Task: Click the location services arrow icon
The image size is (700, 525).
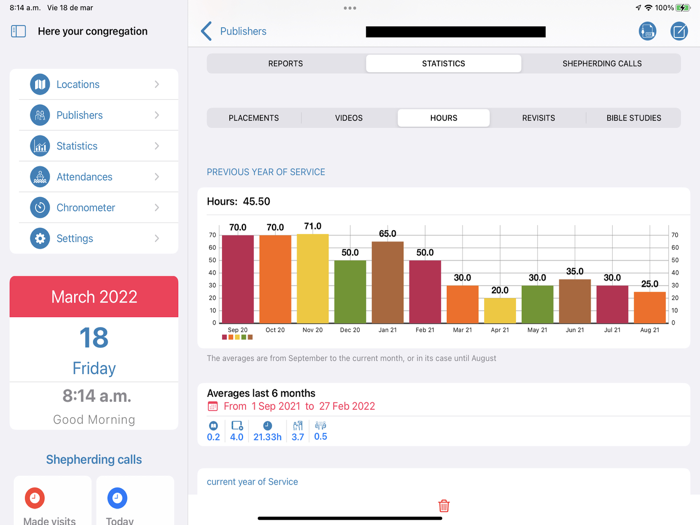Action: click(638, 8)
